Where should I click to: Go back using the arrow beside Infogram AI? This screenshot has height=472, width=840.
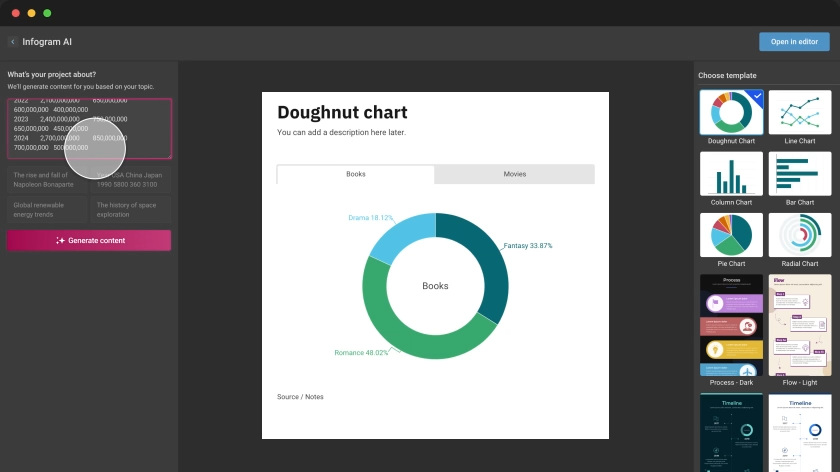13,42
